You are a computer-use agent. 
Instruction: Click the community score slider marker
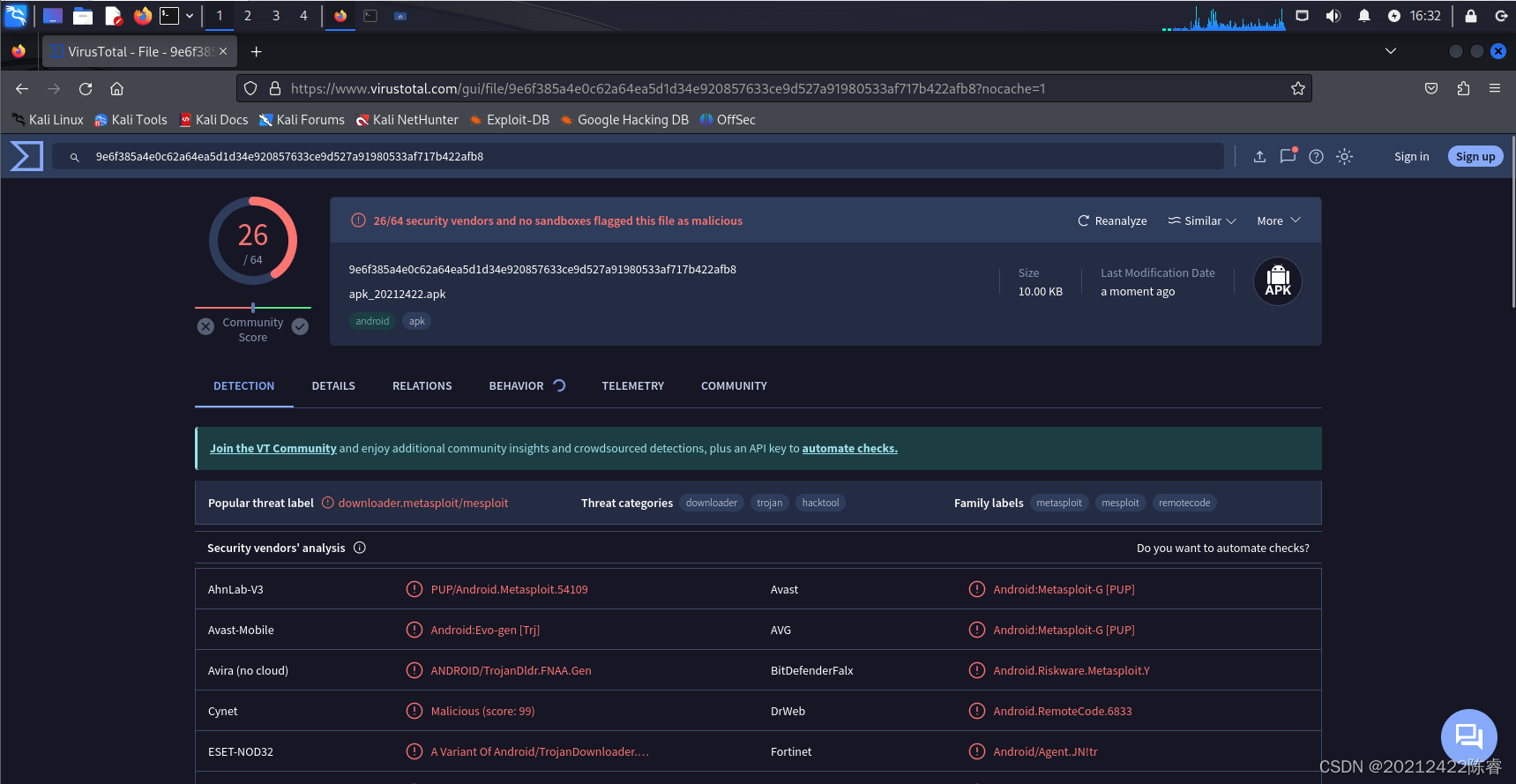[x=253, y=308]
